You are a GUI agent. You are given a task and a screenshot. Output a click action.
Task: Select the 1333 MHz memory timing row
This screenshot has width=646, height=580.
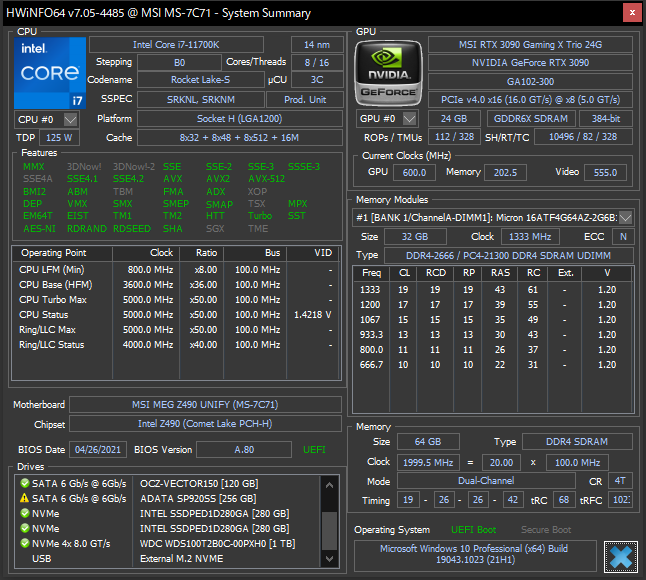[x=490, y=289]
